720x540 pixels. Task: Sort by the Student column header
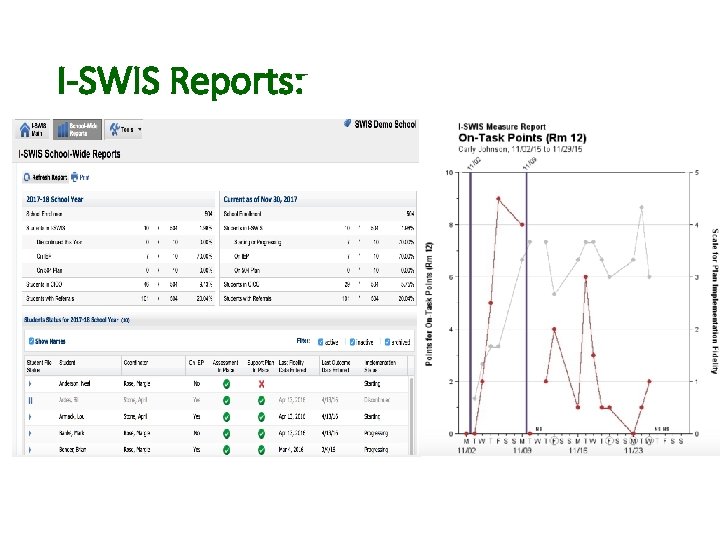click(x=67, y=362)
